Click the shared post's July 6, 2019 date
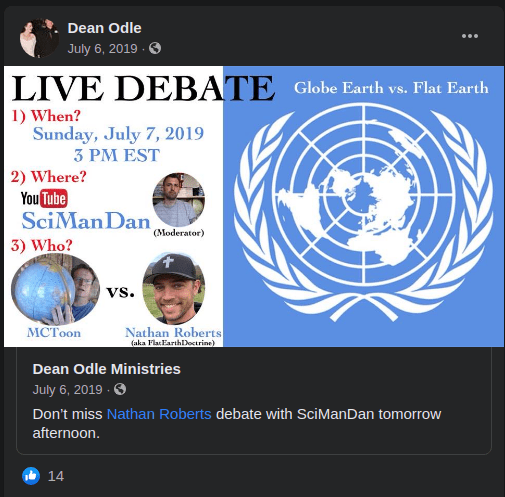The width and height of the screenshot is (505, 497). pos(67,390)
